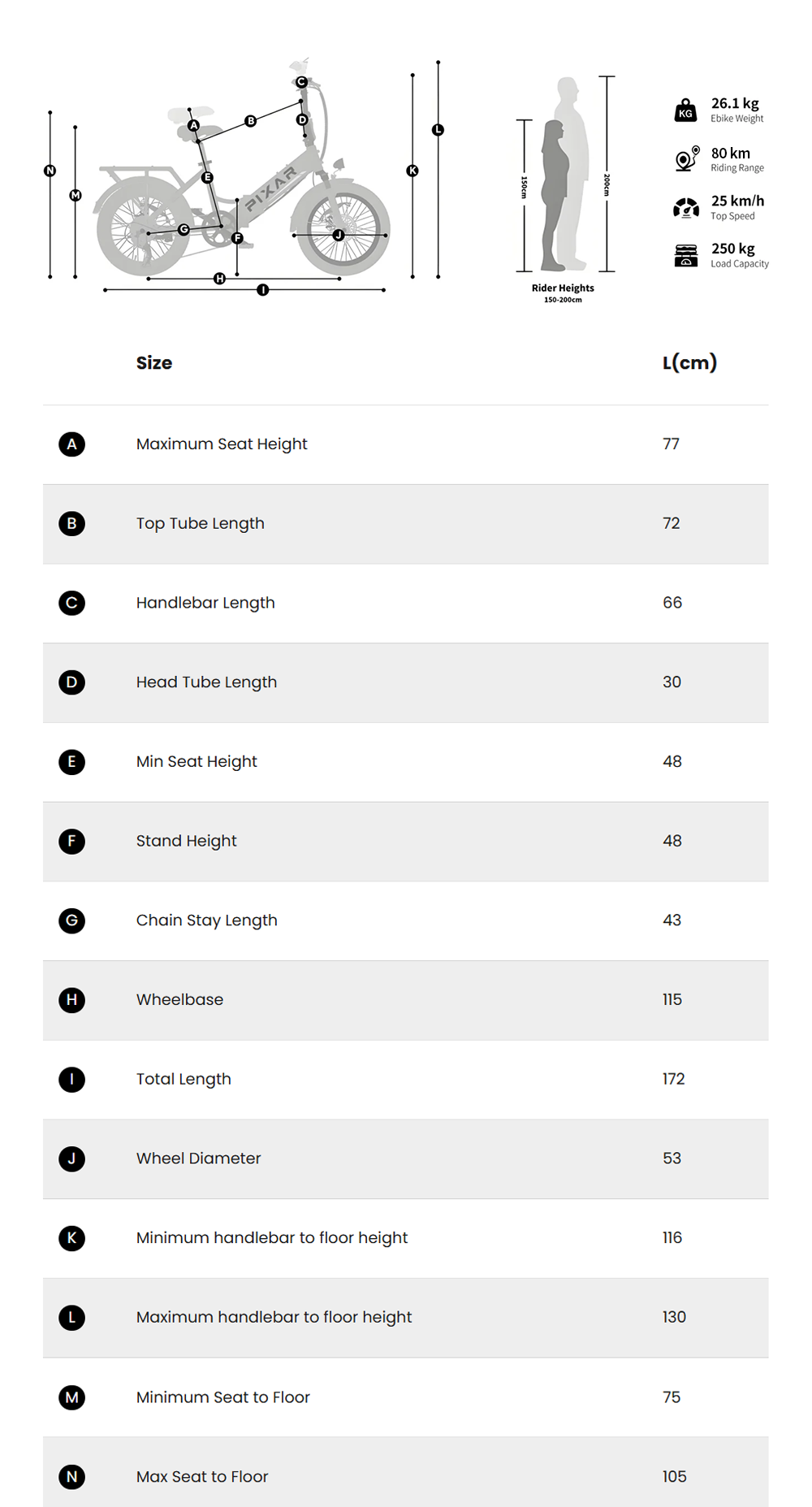Image resolution: width=812 pixels, height=1507 pixels.
Task: Click the D badge for Head Tube Length
Action: click(x=72, y=682)
